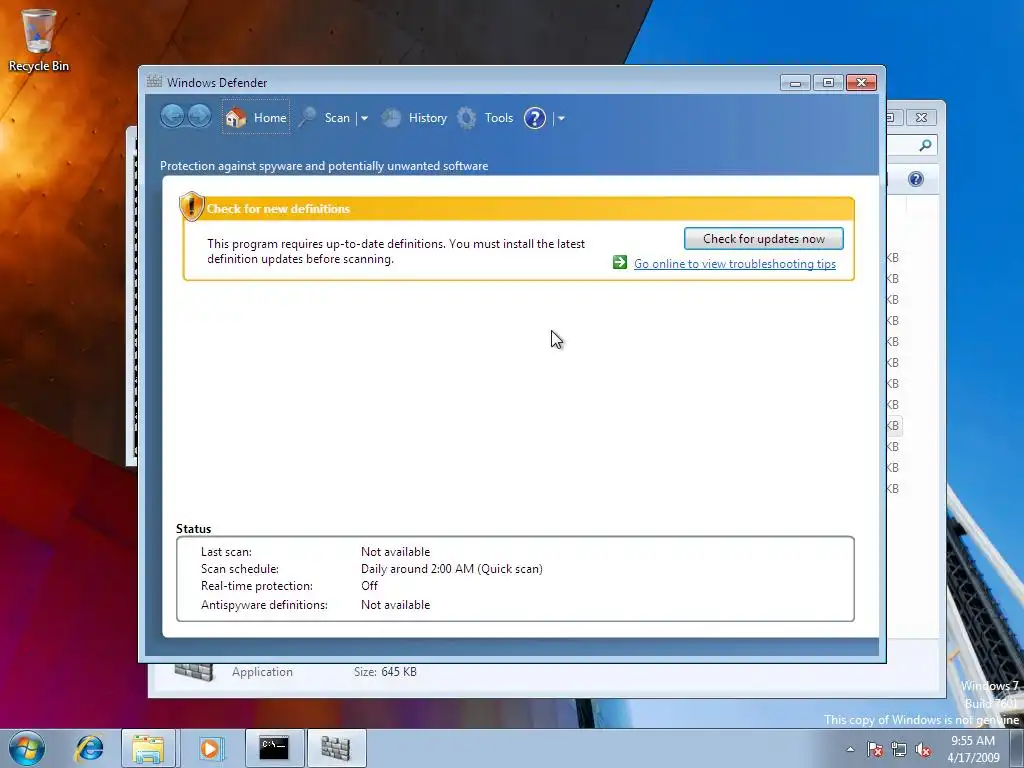Click the 'Antispyware definitions:' label

(264, 605)
